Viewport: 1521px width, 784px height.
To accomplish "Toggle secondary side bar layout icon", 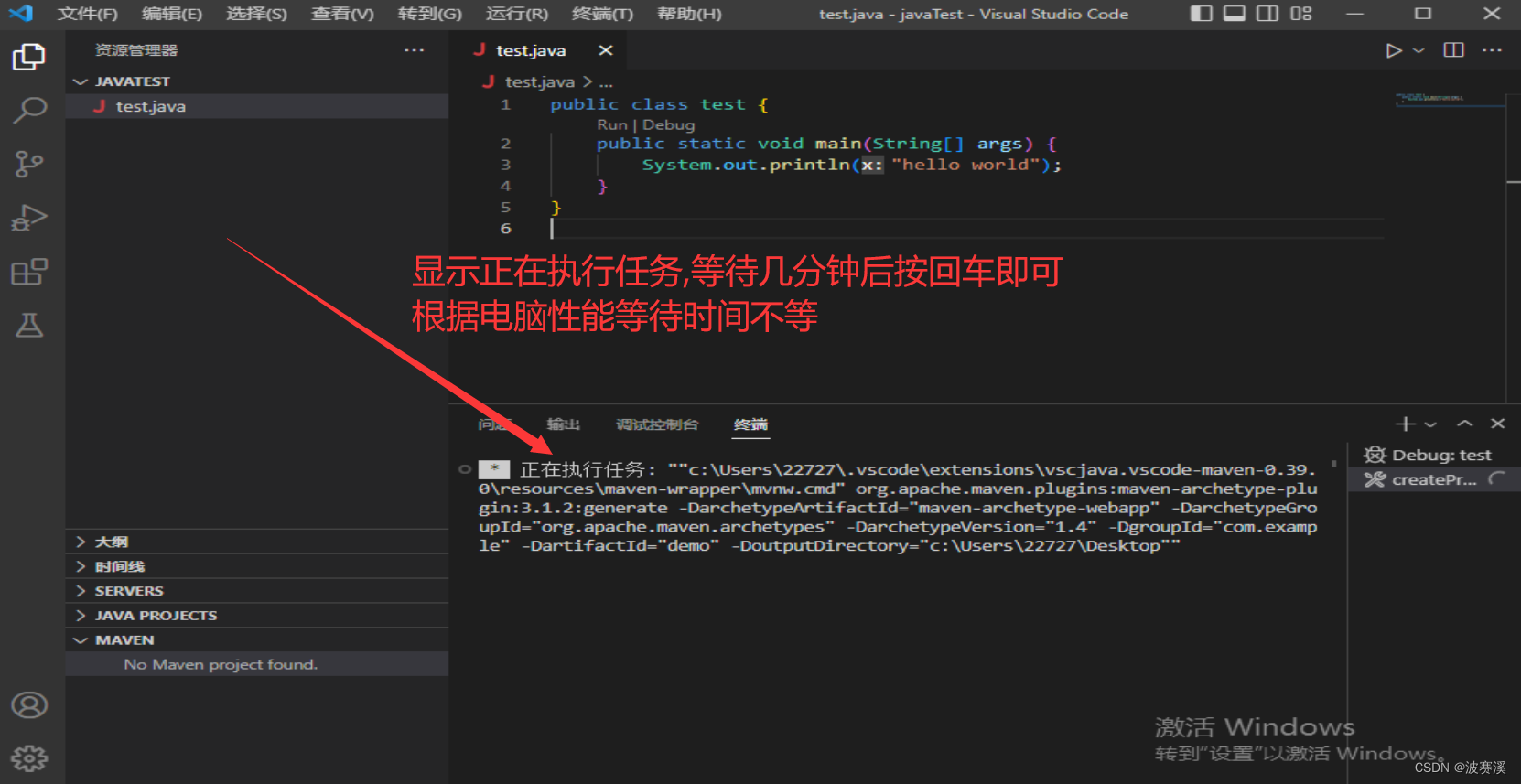I will coord(1267,14).
